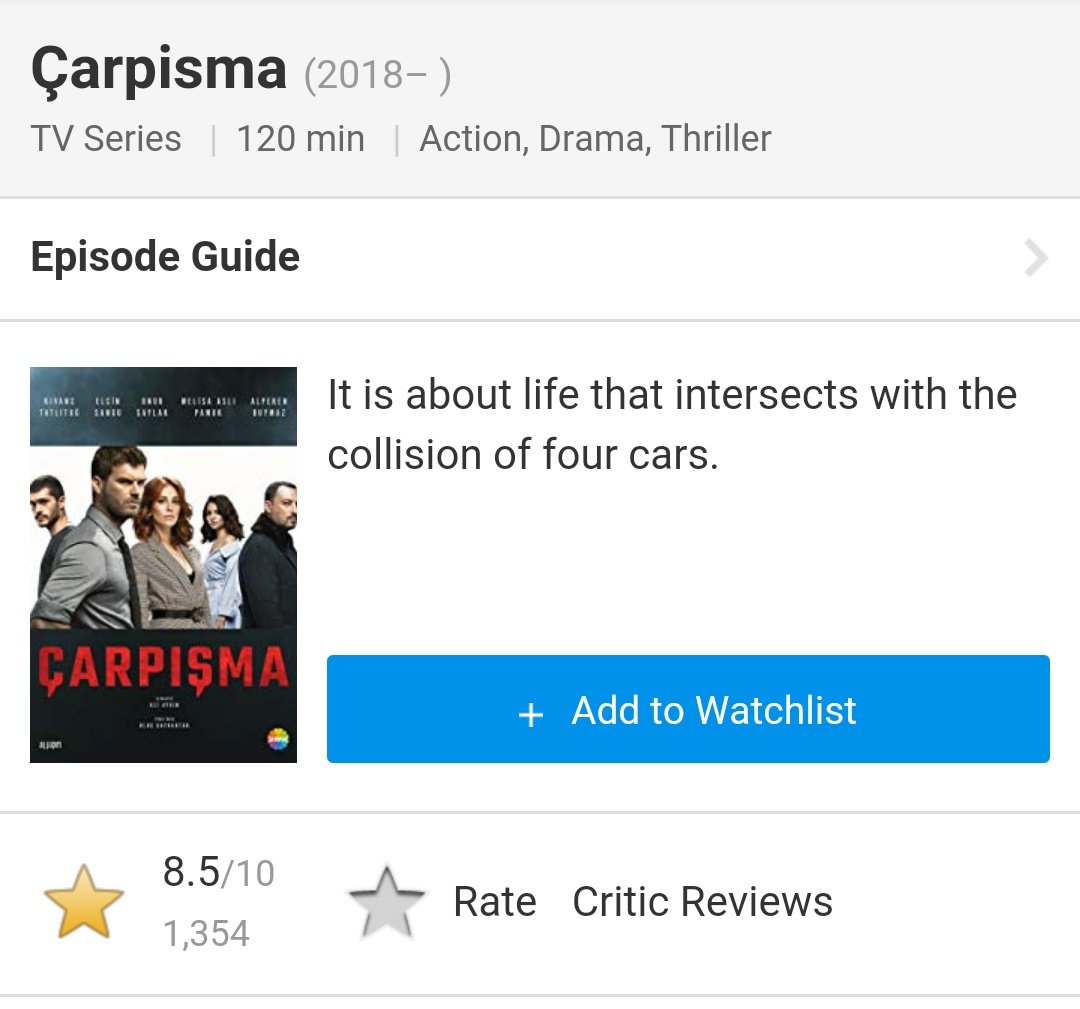Expand Episode Guide using the right chevron
Viewport: 1080px width, 1009px height.
[x=1036, y=259]
